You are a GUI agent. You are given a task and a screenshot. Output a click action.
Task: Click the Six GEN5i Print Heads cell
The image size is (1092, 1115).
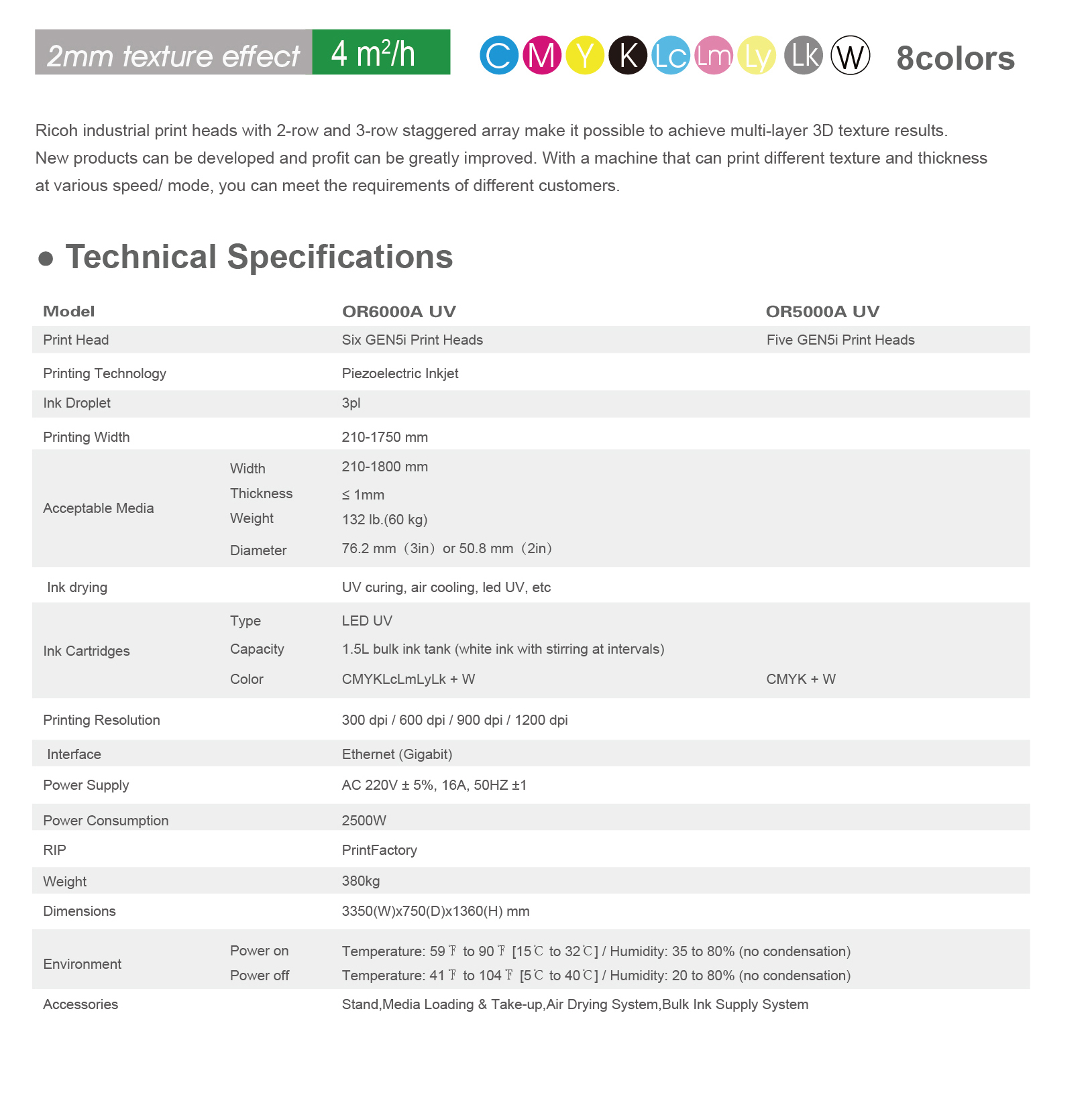413,340
